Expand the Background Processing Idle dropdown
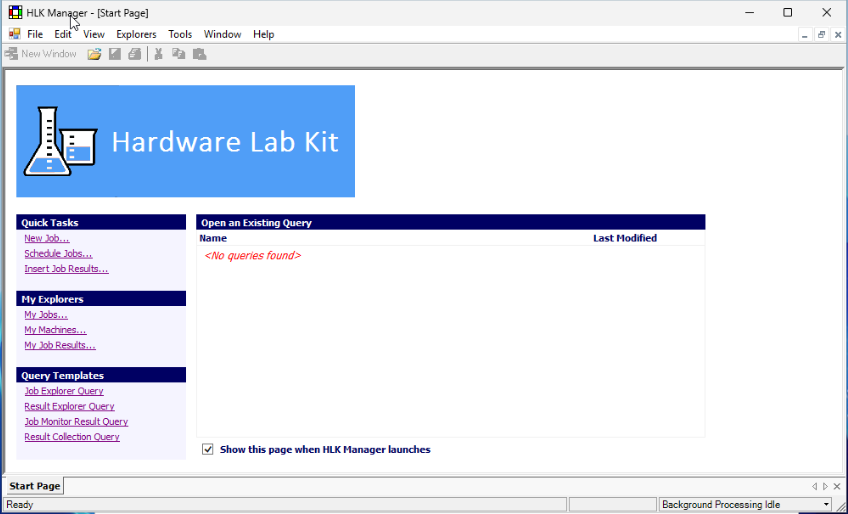Screen dimensions: 848x514 (826, 505)
